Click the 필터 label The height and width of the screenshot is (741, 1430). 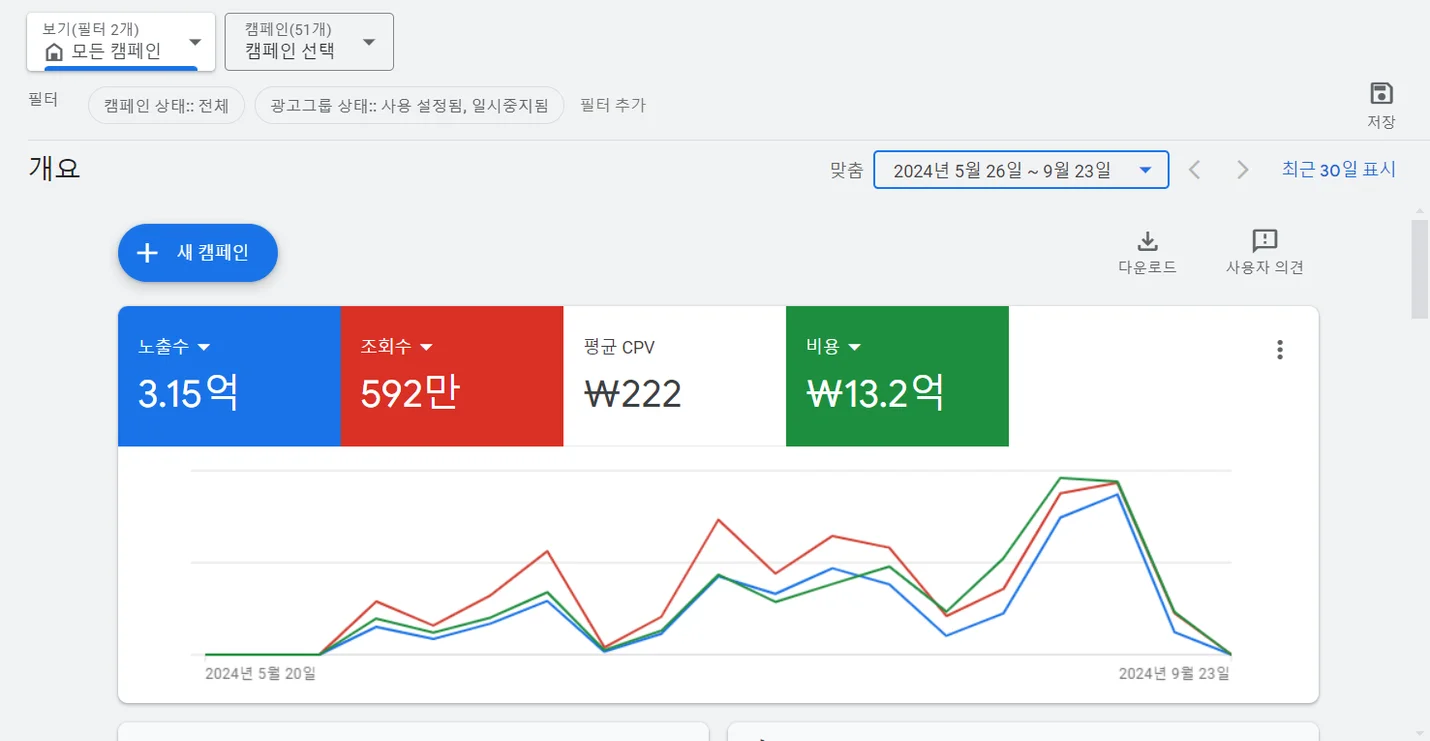pyautogui.click(x=43, y=100)
